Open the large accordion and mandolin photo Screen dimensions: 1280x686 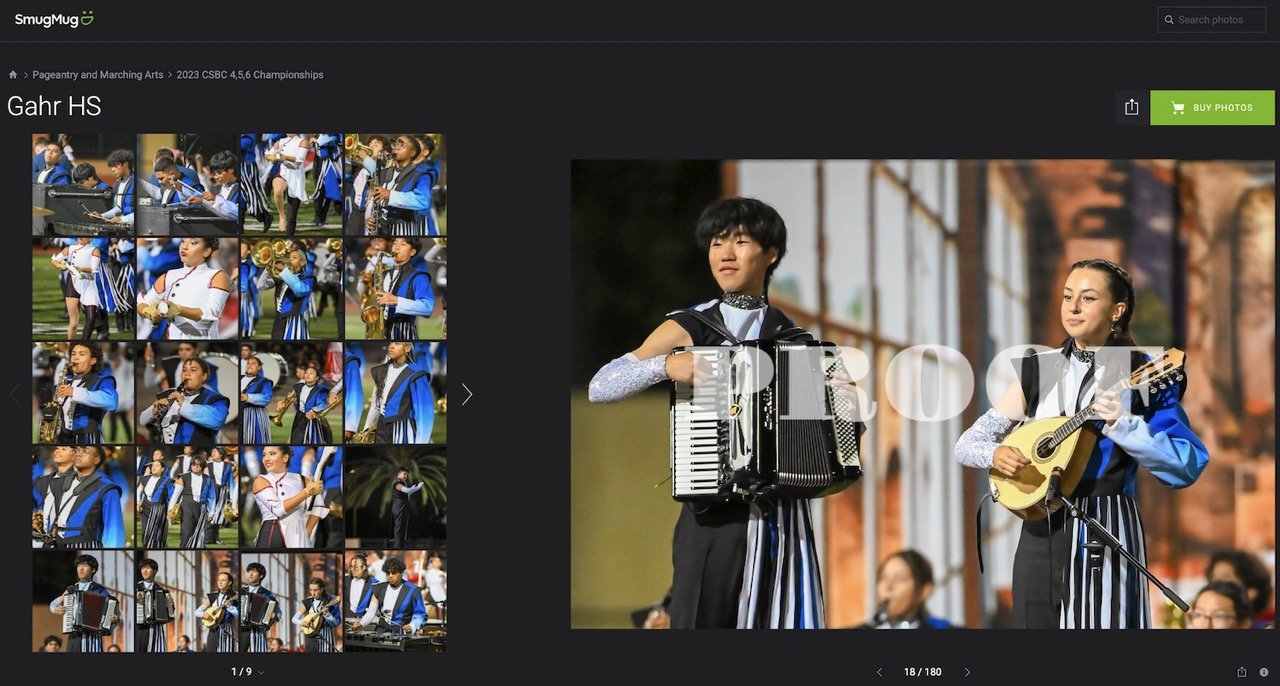[x=922, y=394]
